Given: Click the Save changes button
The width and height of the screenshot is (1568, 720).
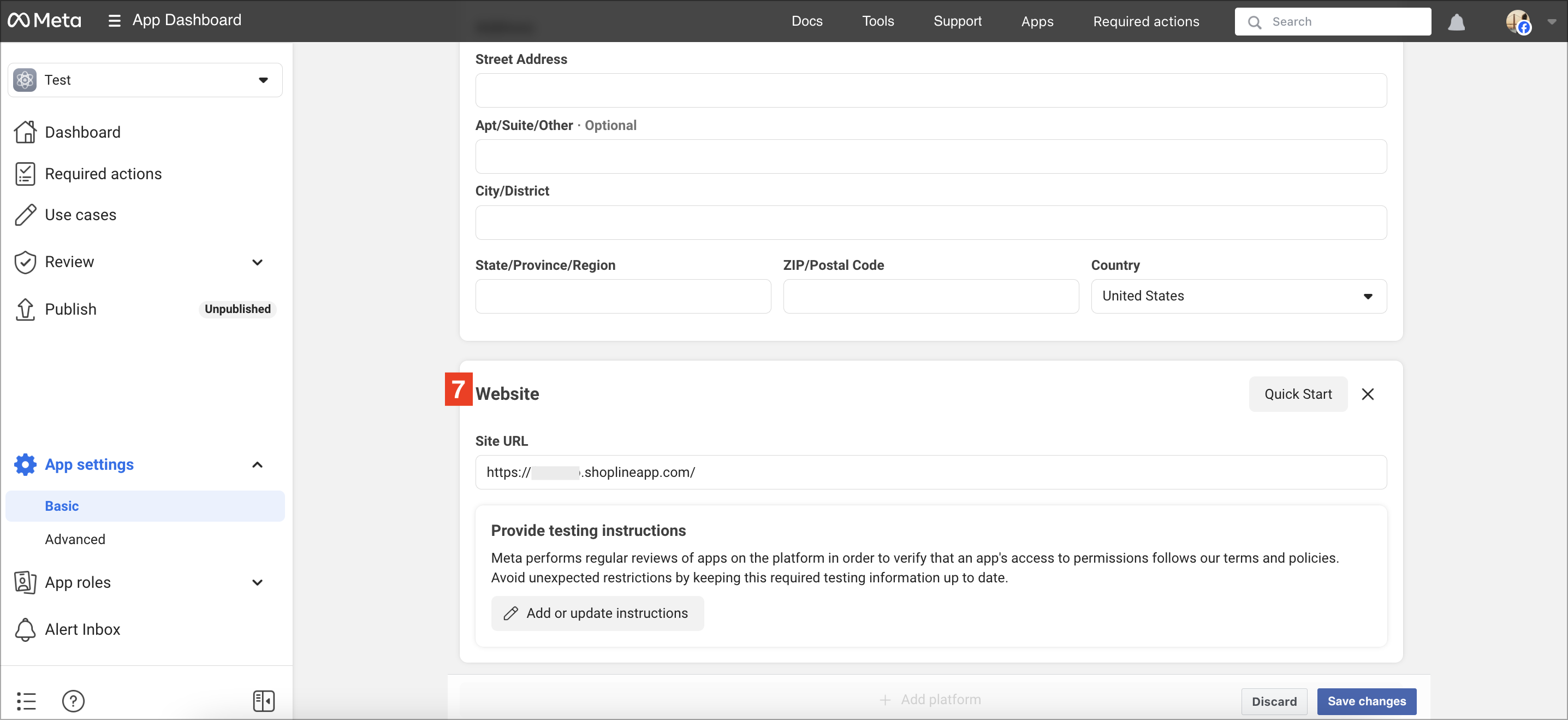Looking at the screenshot, I should [x=1367, y=701].
